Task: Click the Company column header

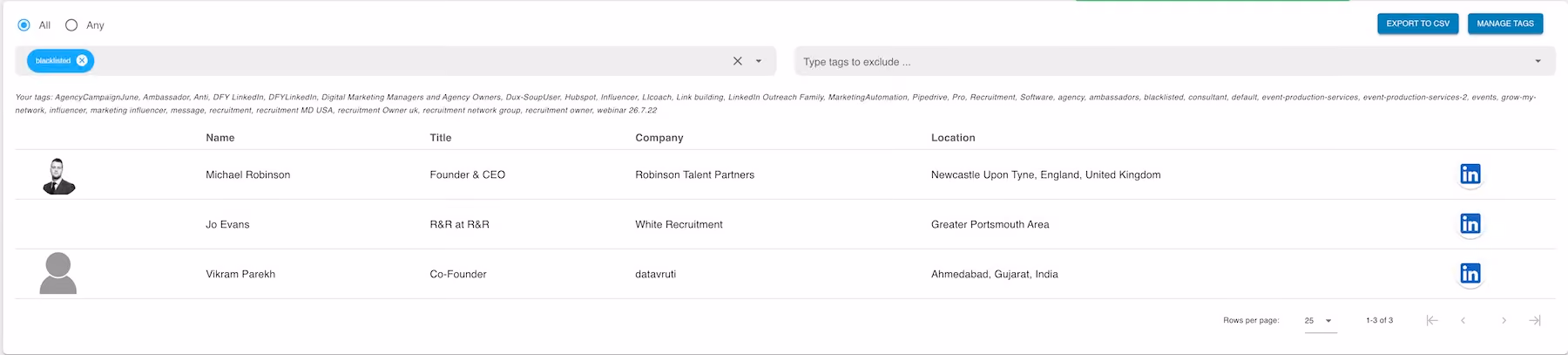Action: (659, 138)
